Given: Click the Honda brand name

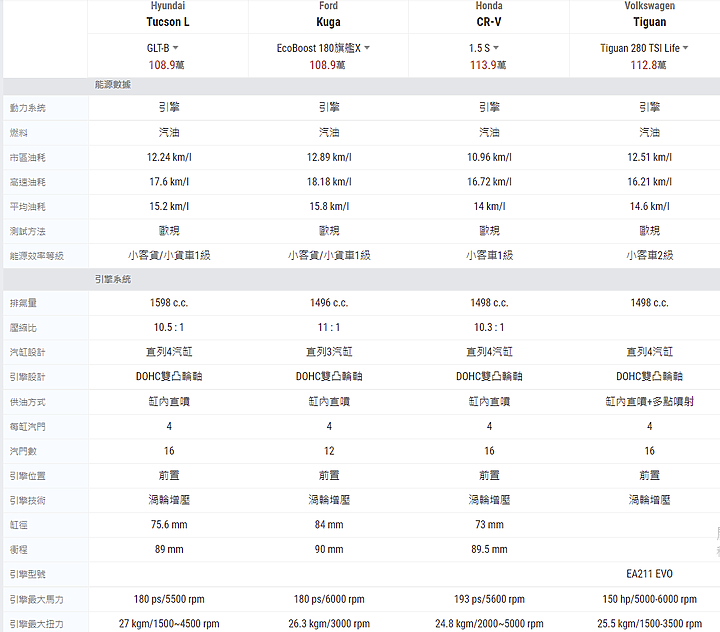Looking at the screenshot, I should tap(489, 6).
